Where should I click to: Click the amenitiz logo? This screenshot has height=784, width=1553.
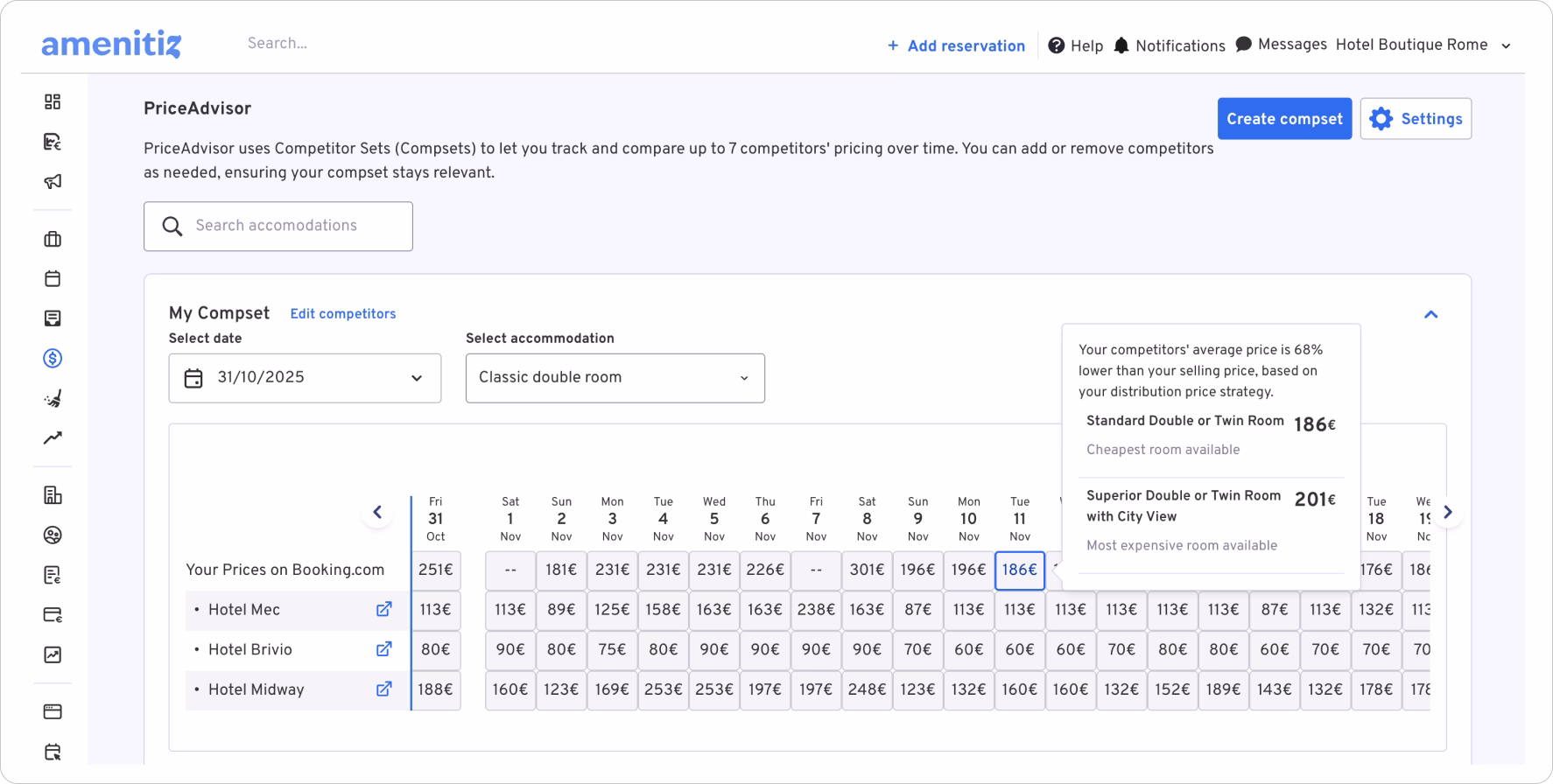111,44
